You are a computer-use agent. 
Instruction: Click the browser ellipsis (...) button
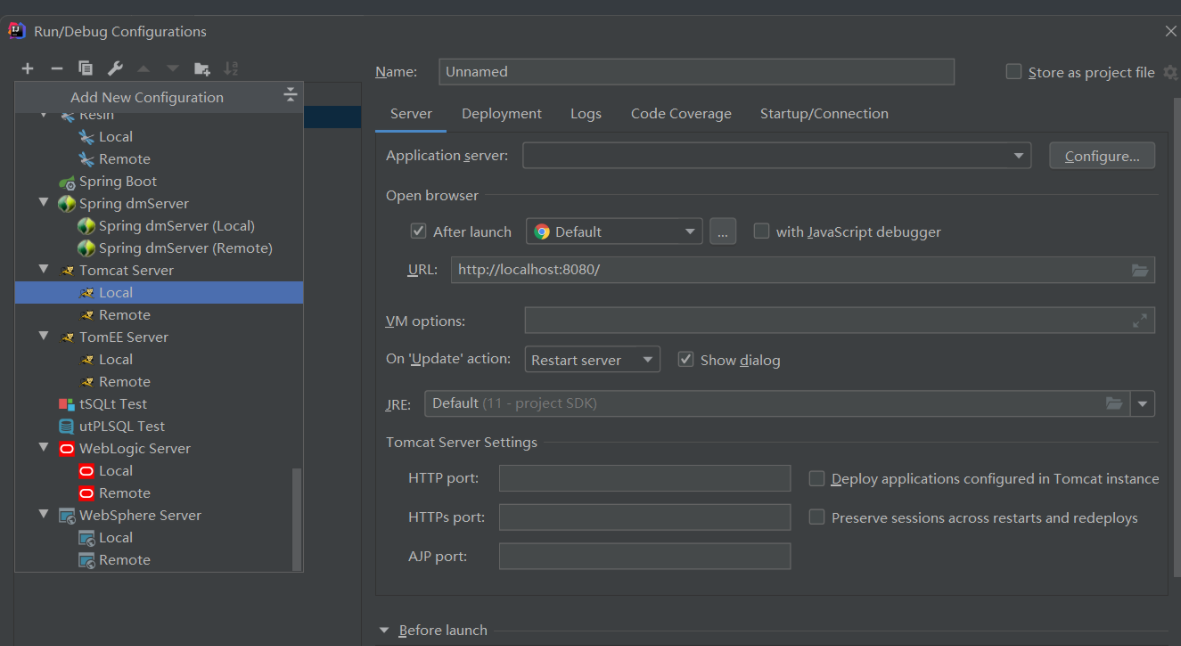(723, 232)
